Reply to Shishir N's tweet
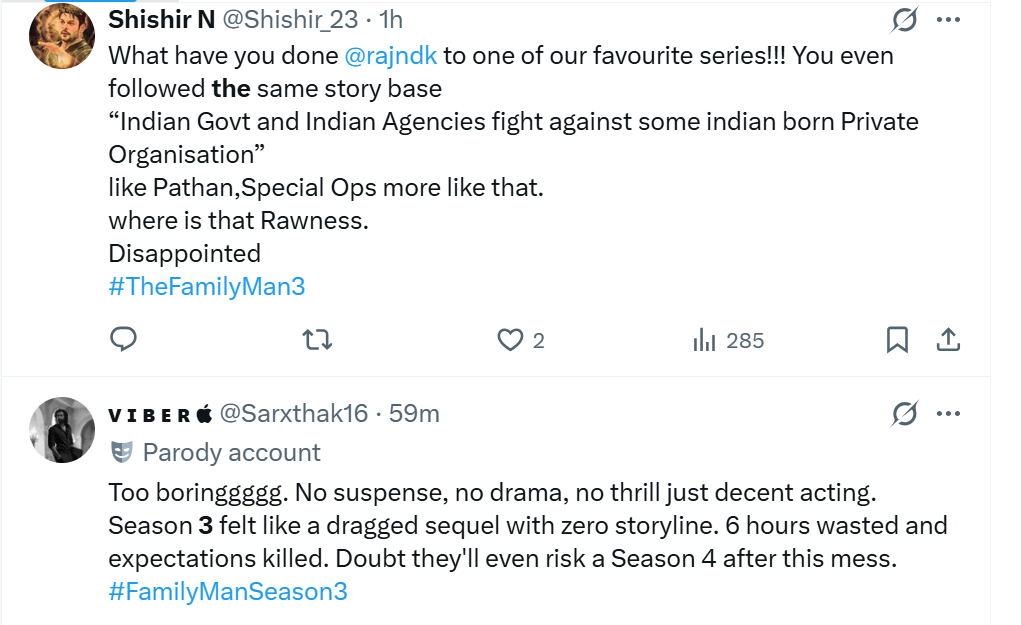This screenshot has height=625, width=1021. [123, 340]
